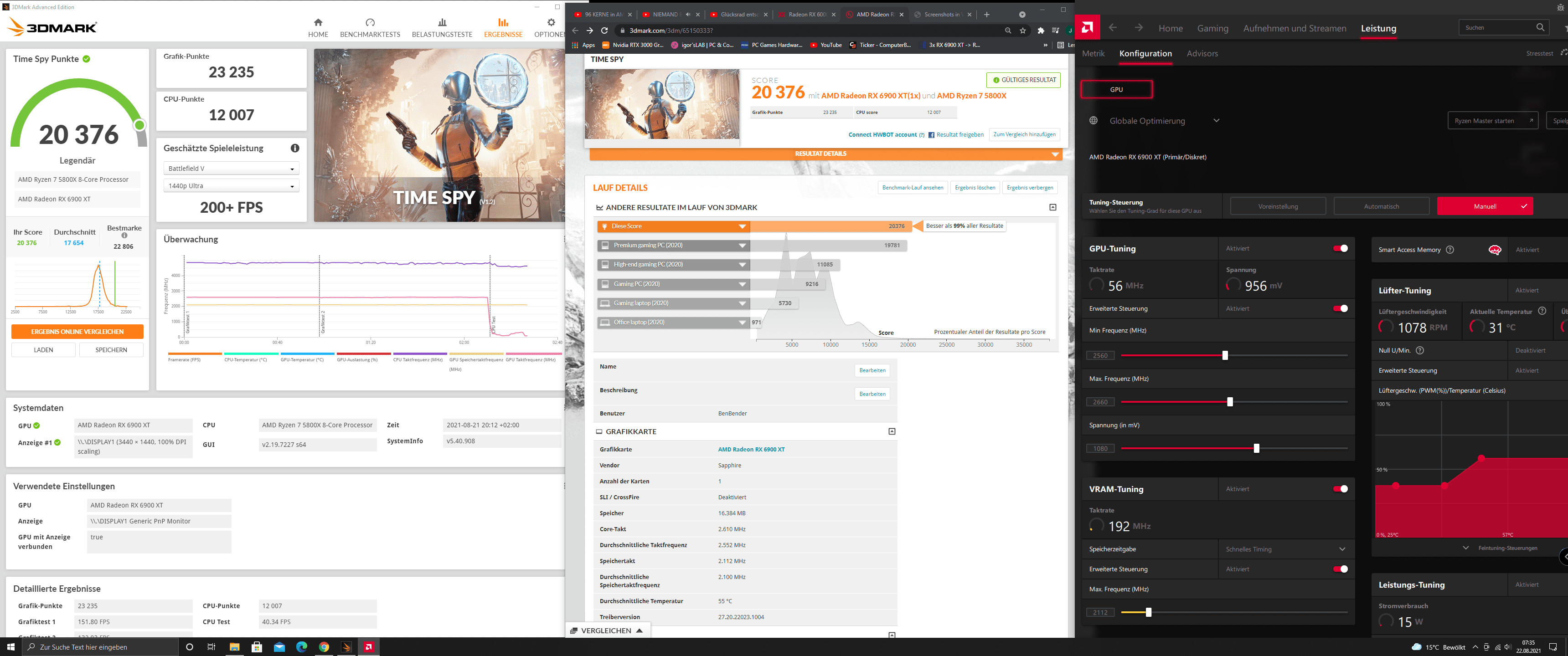Click Bestmarke info icon
Viewport: 1568px width, 656px height.
[x=124, y=236]
